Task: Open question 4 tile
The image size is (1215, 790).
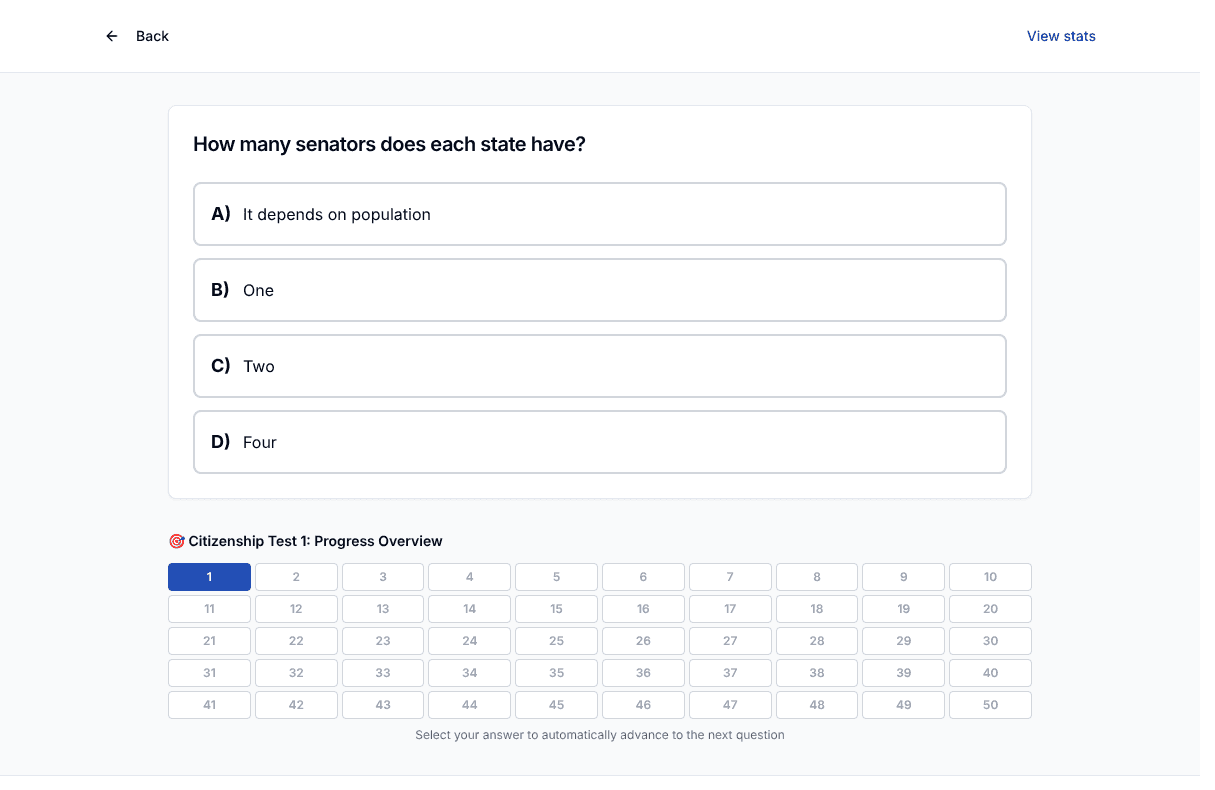Action: (x=470, y=577)
